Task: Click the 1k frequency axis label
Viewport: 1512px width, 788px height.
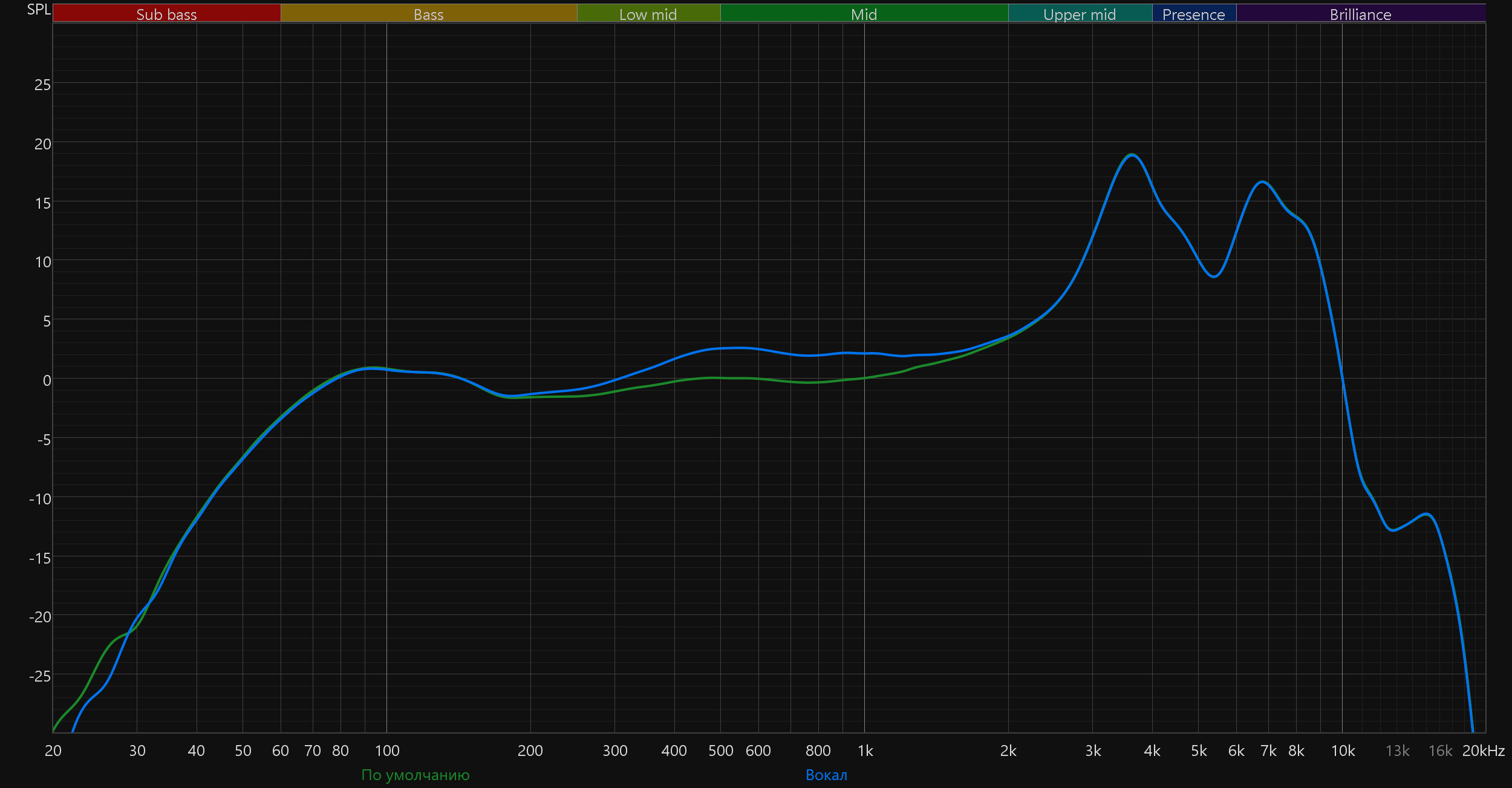Action: coord(865,751)
